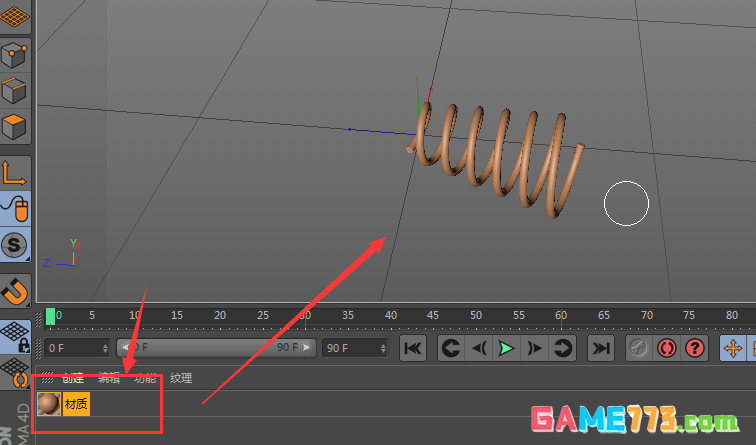Select the Points mode cube icon
The width and height of the screenshot is (756, 445).
pyautogui.click(x=14, y=54)
